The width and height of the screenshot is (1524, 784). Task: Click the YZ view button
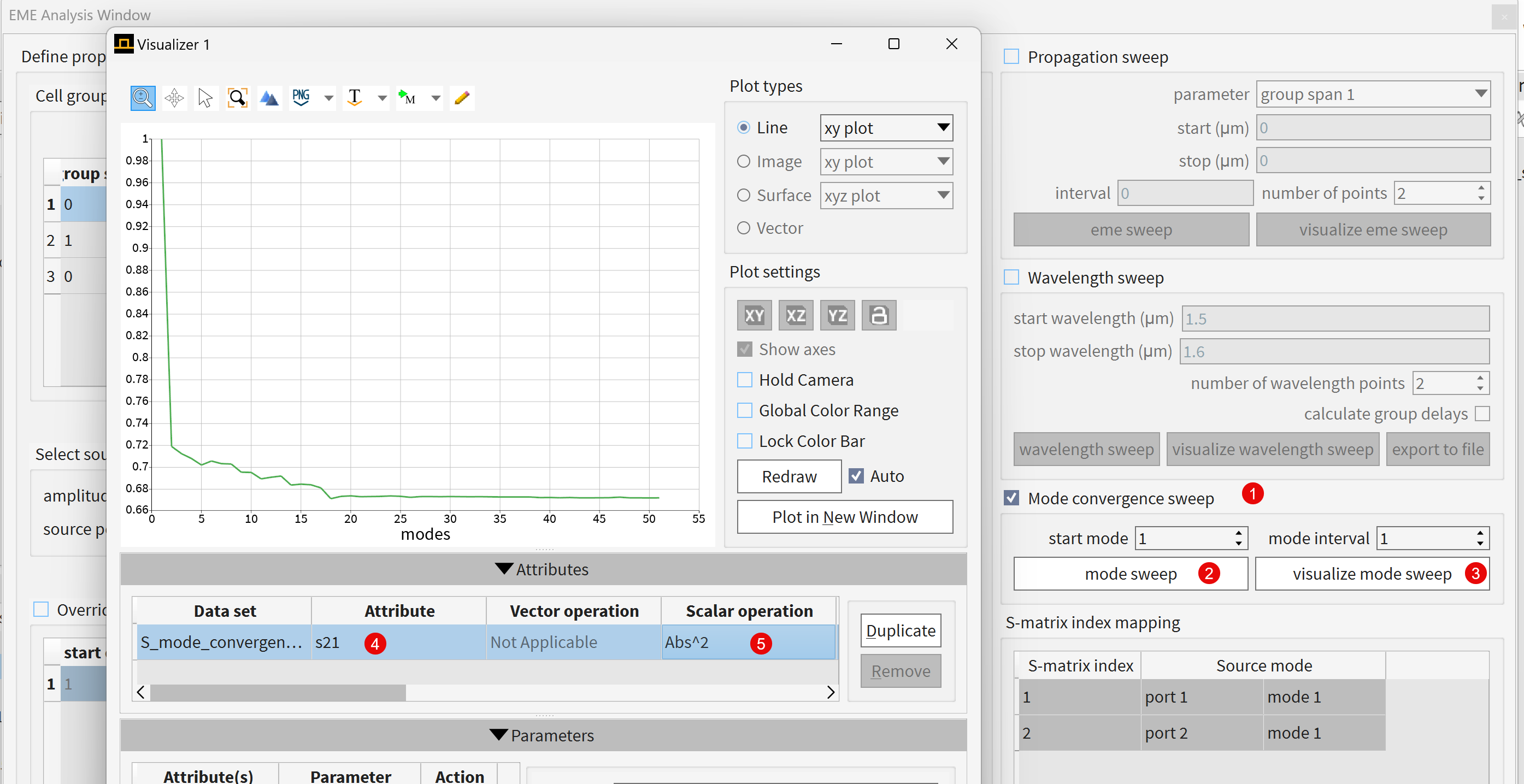pyautogui.click(x=837, y=315)
